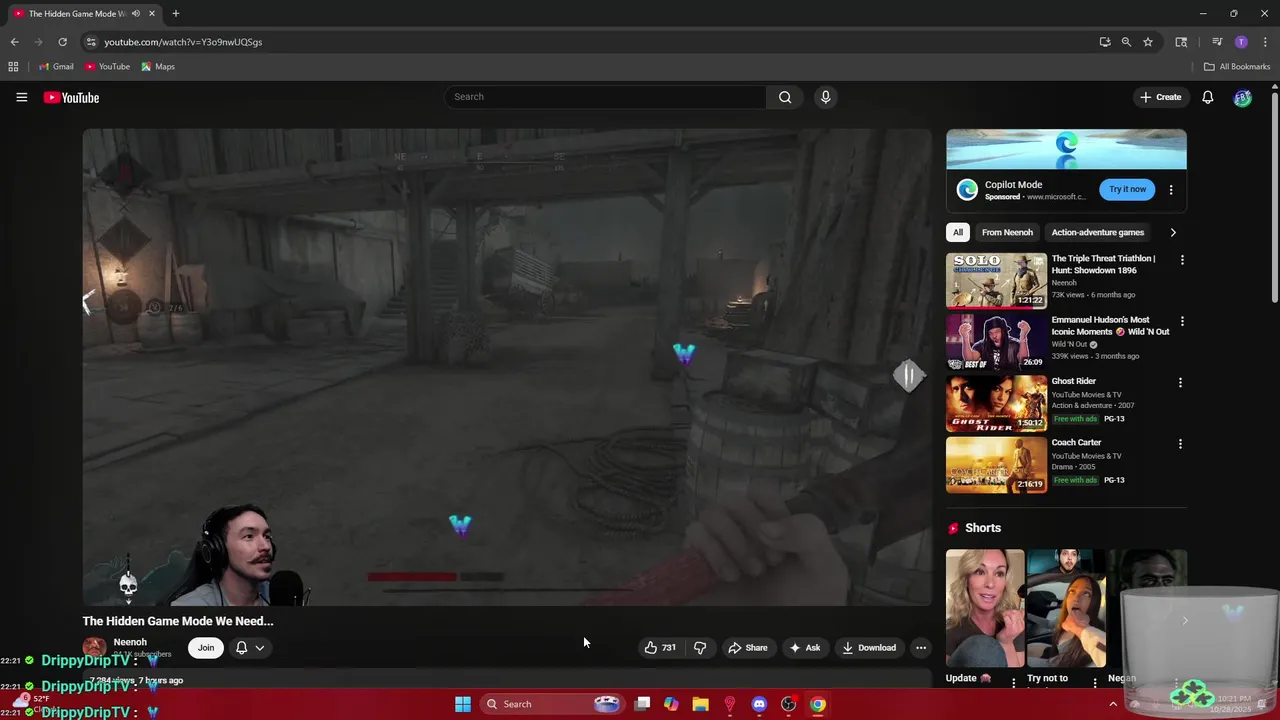
Task: Open options for the Copilot Mode ad
Action: click(x=1171, y=190)
